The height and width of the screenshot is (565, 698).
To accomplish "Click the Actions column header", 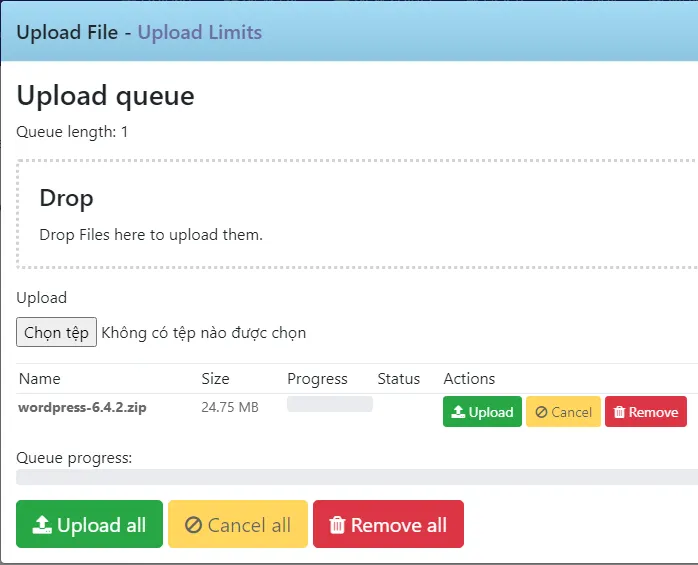I will pyautogui.click(x=469, y=379).
